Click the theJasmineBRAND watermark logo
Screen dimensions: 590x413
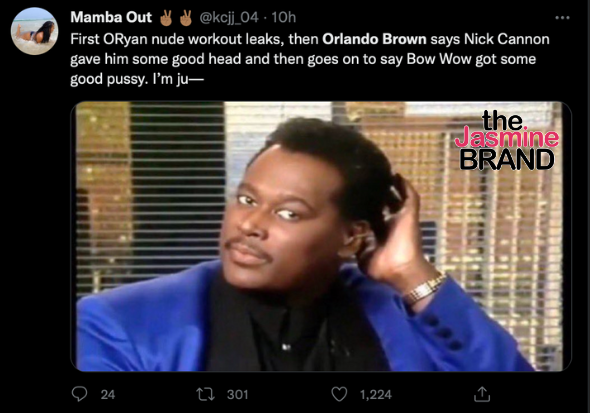coord(506,140)
